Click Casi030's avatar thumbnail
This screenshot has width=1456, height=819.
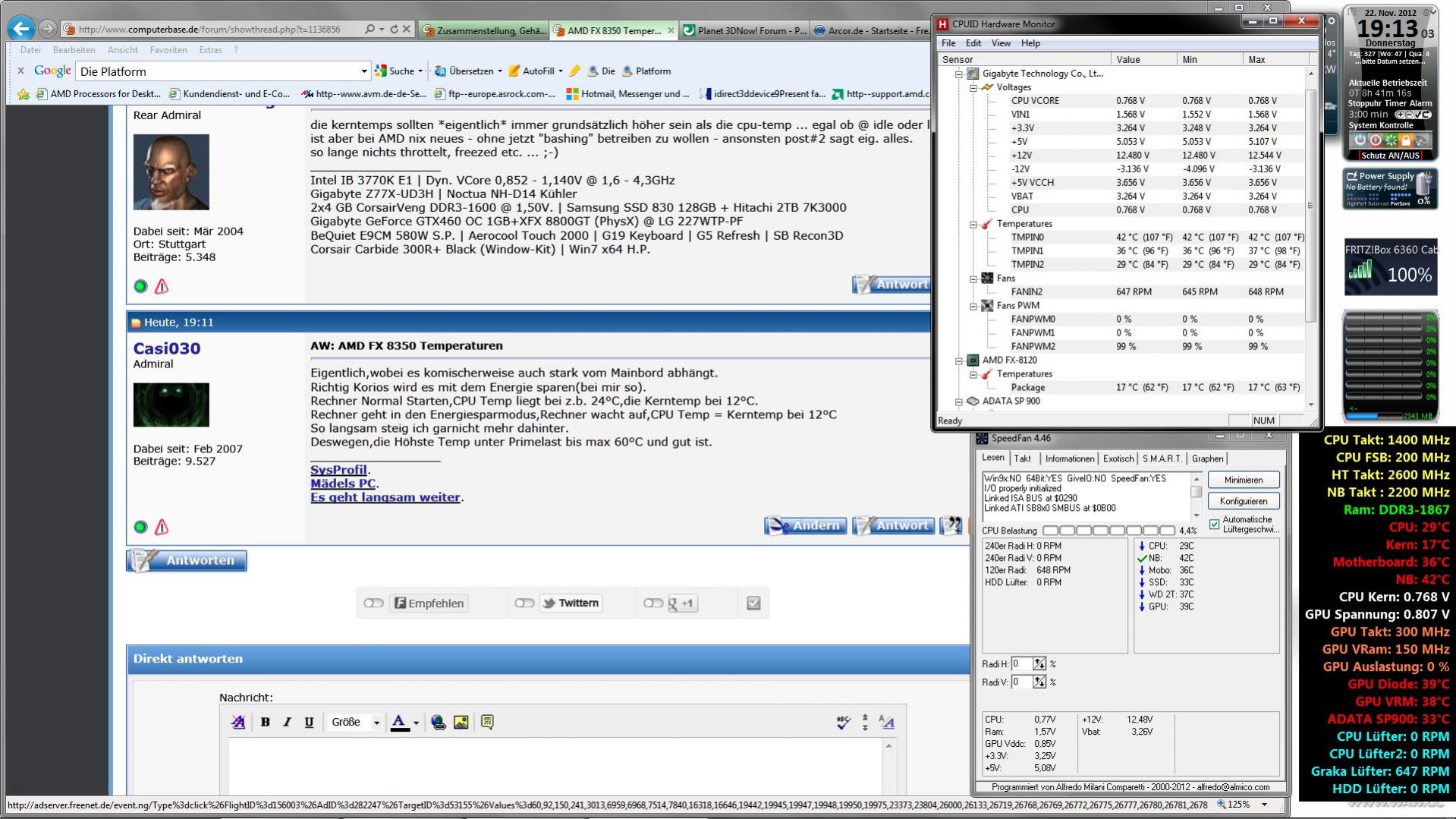click(x=171, y=405)
